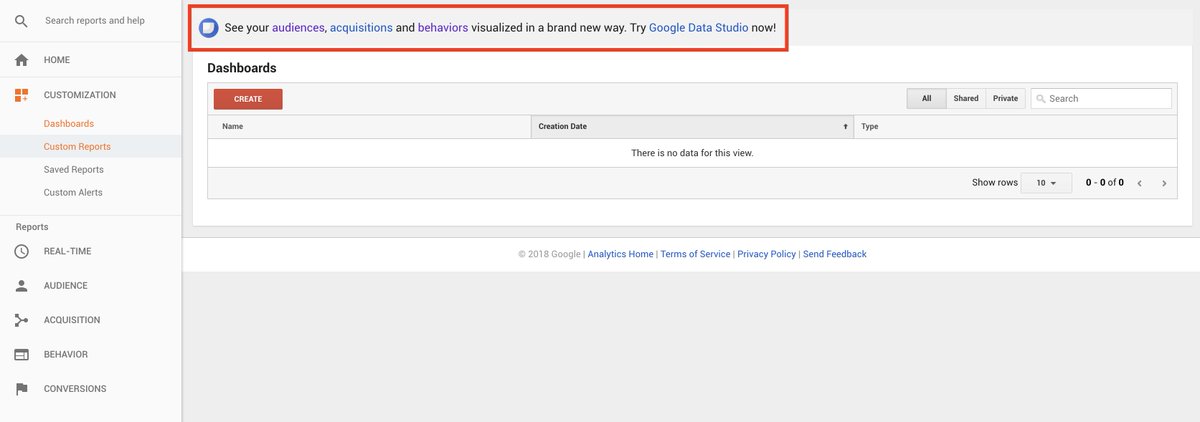Click the Conversions flag icon
The width and height of the screenshot is (1200, 422).
[x=21, y=389]
